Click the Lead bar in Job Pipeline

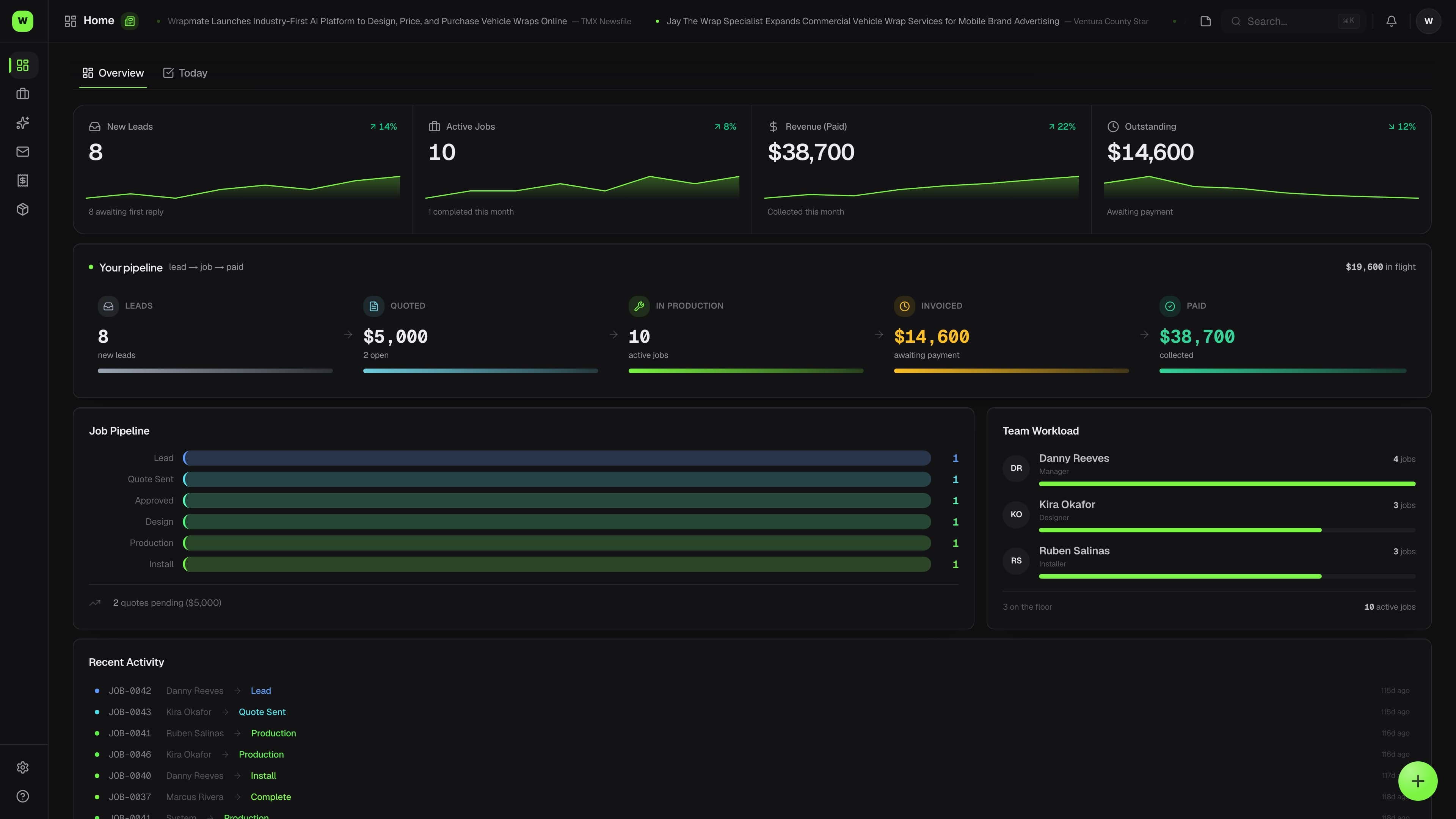coord(557,458)
